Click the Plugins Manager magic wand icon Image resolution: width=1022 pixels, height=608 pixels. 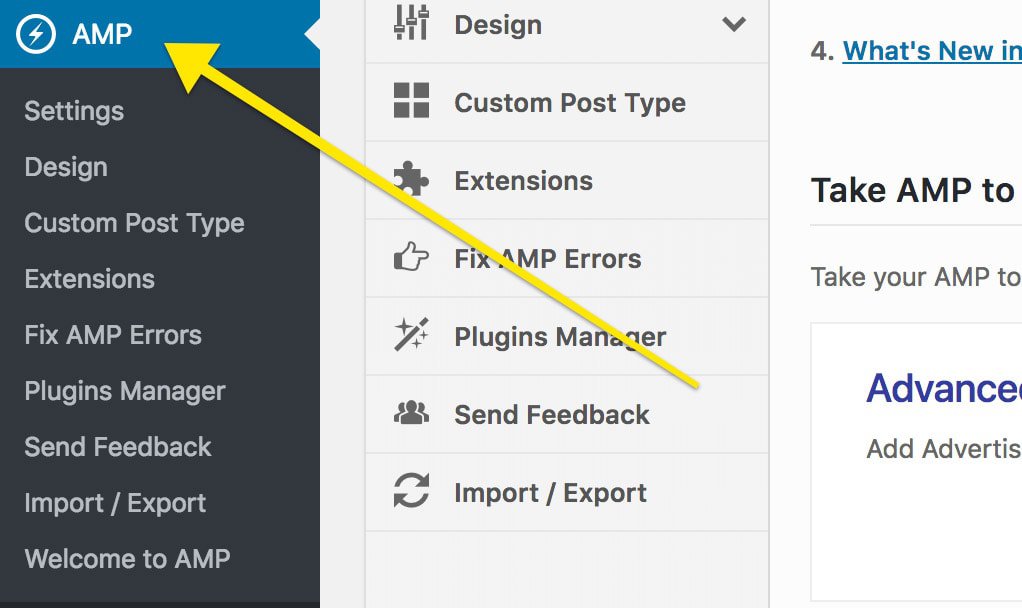pos(411,334)
